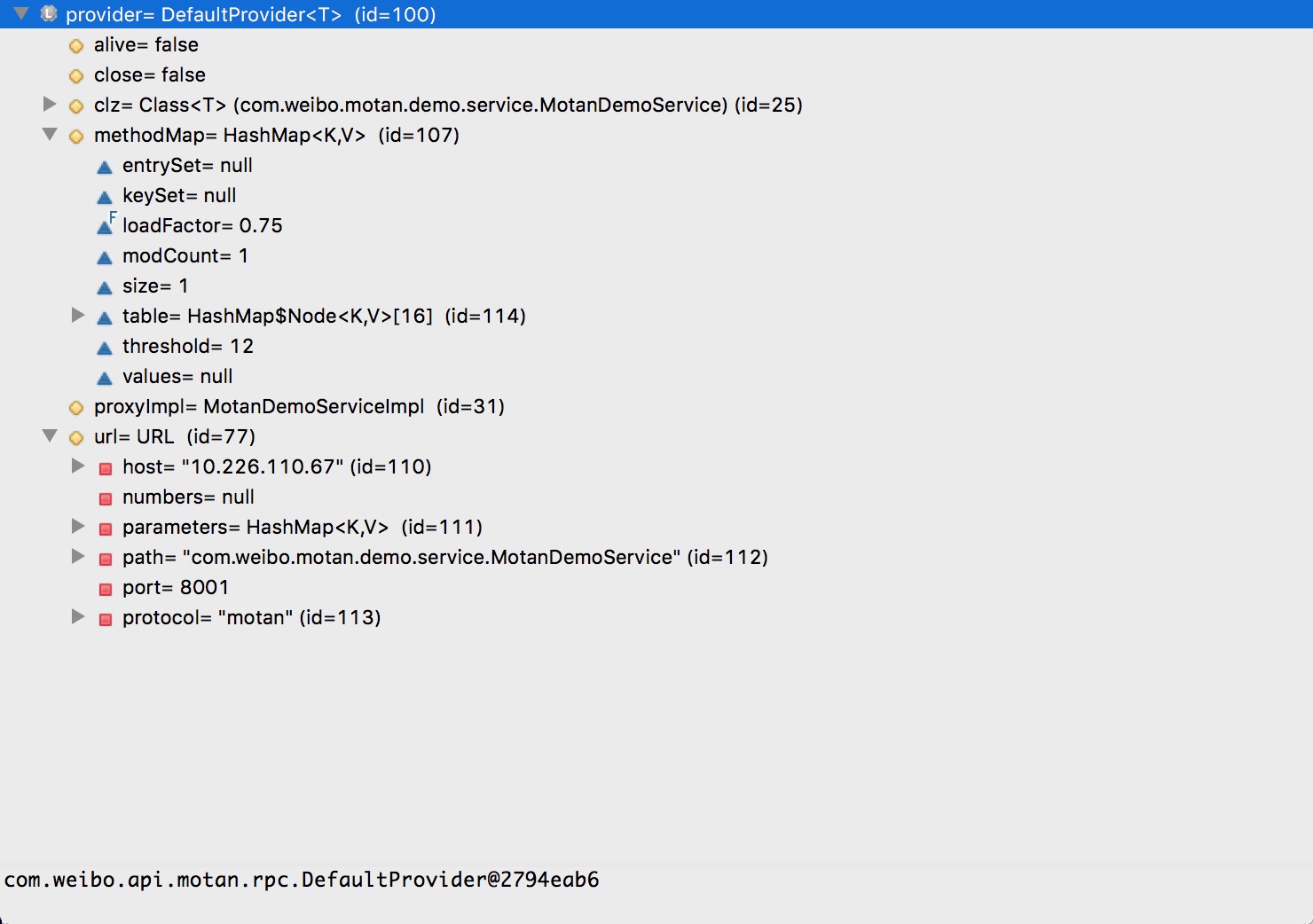Expand the parameters HashMap node
The image size is (1313, 924).
pyautogui.click(x=78, y=527)
